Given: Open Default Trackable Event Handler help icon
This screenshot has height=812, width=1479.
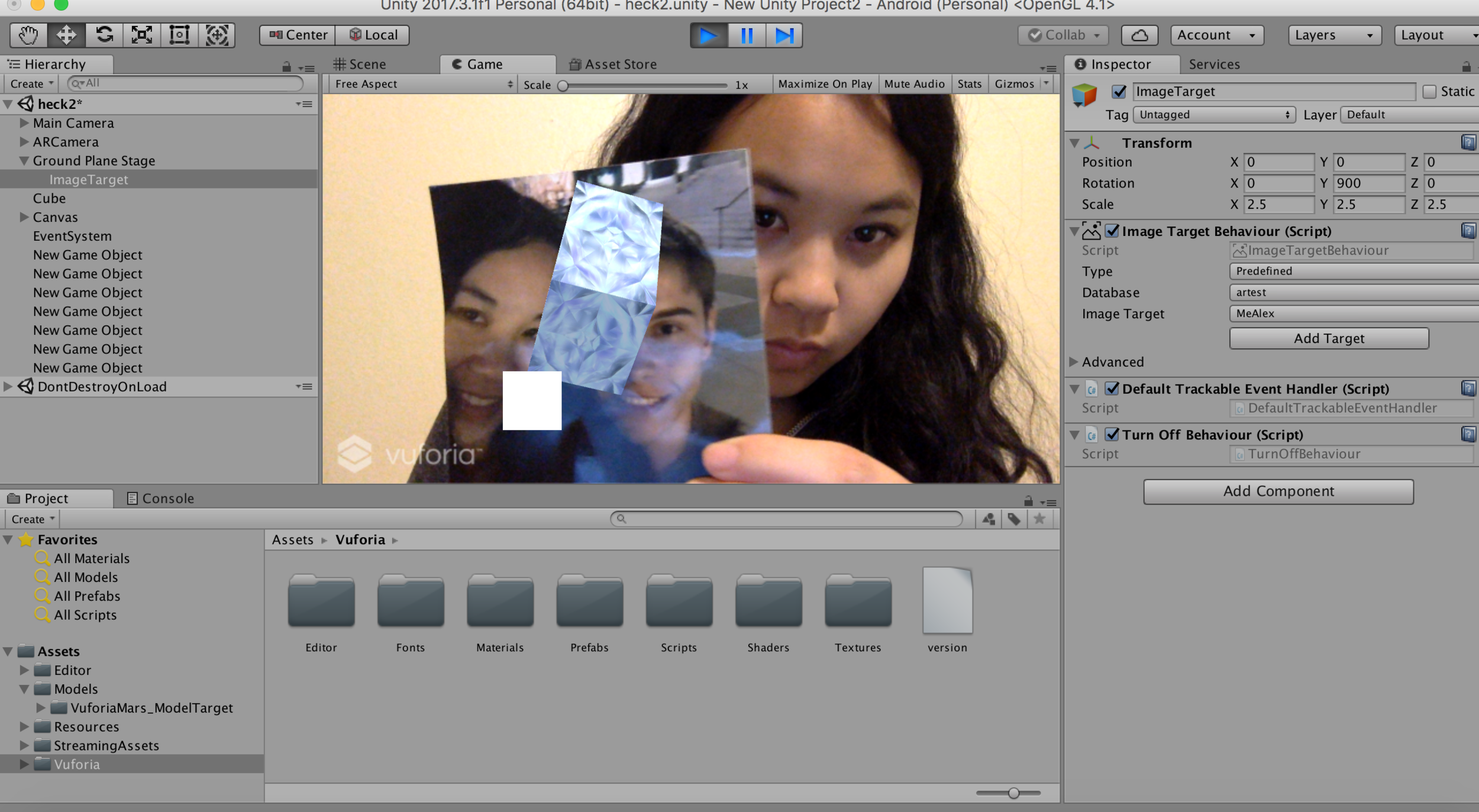Looking at the screenshot, I should (x=1468, y=388).
